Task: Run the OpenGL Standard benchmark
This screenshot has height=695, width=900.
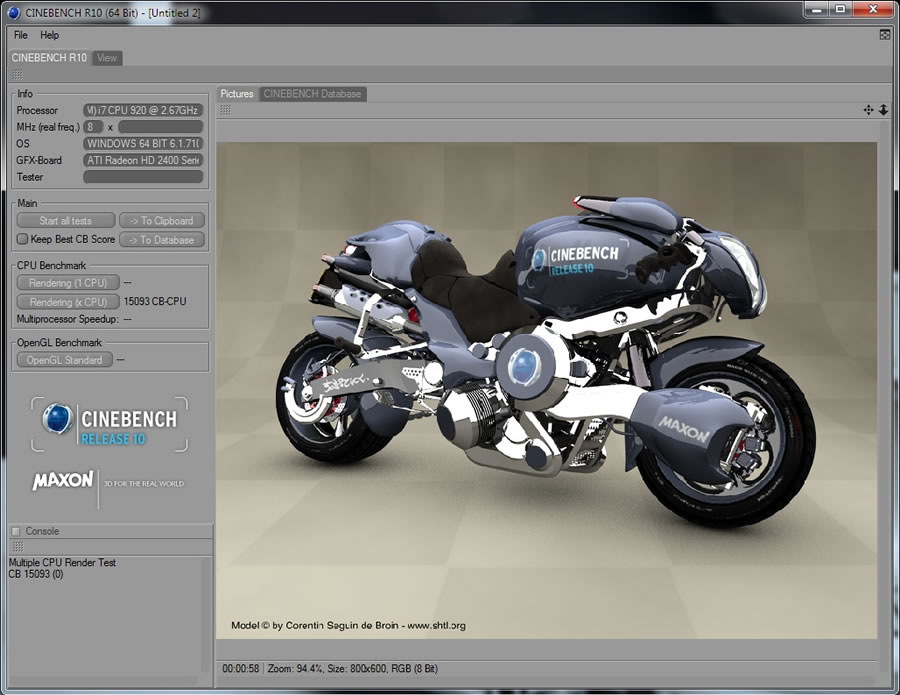Action: coord(64,360)
